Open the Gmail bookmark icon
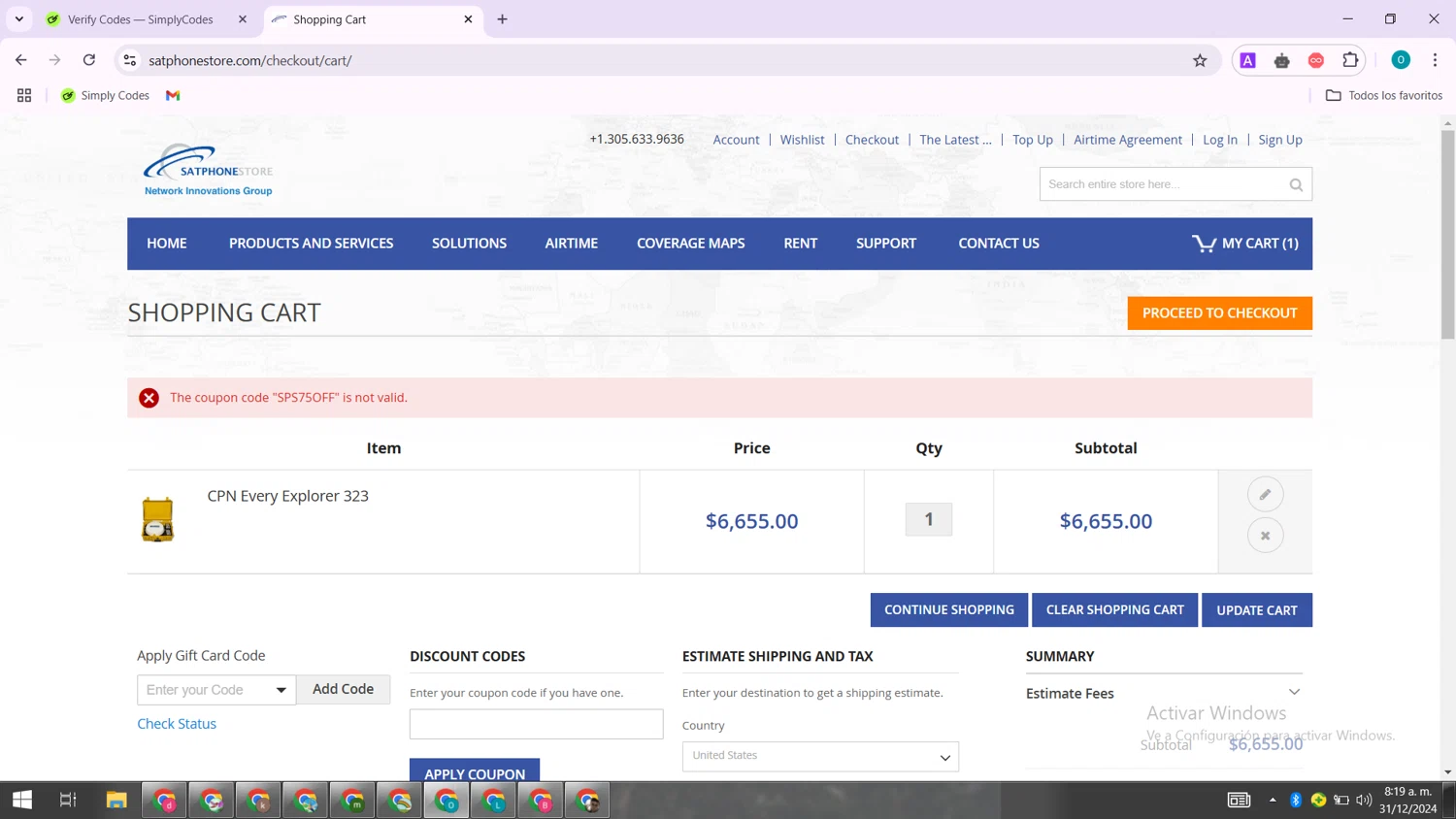The image size is (1456, 819). click(173, 95)
